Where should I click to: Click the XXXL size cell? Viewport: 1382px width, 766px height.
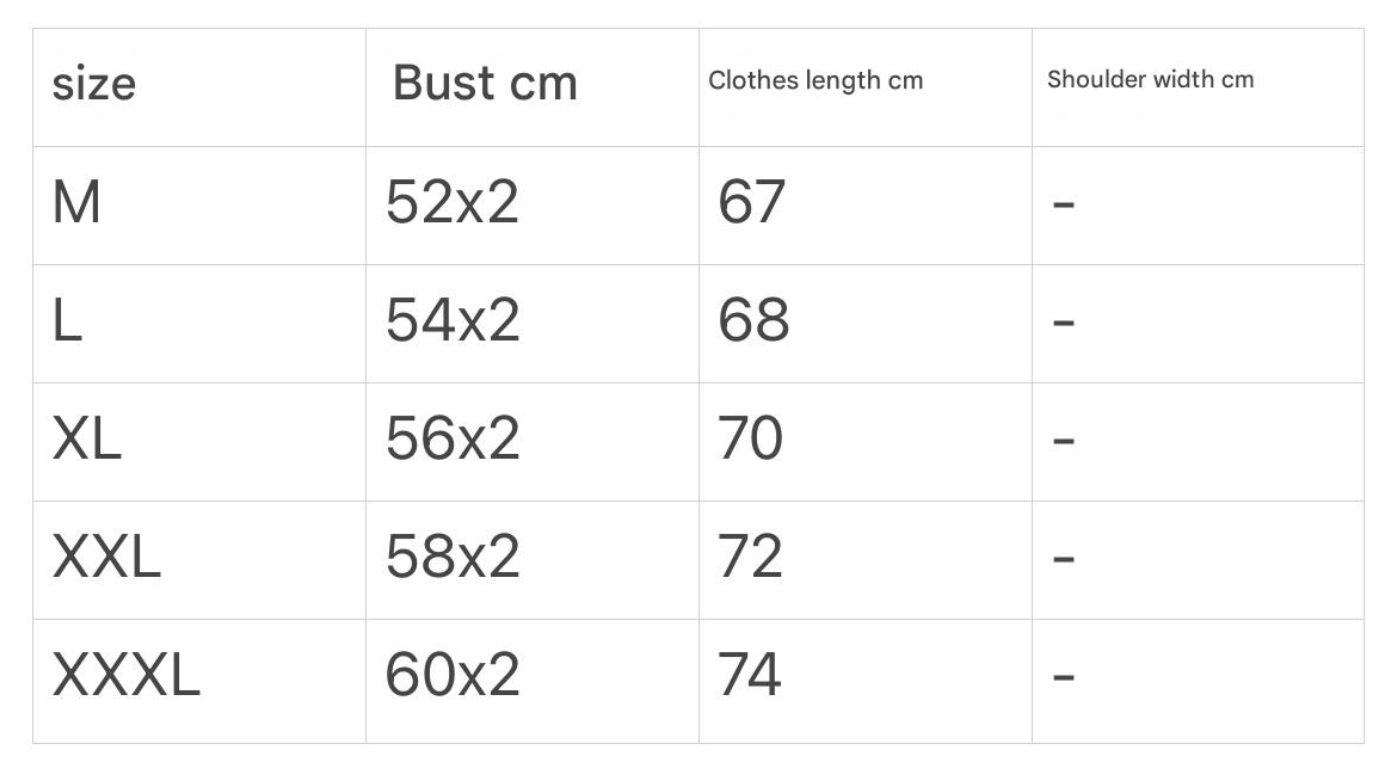126,676
